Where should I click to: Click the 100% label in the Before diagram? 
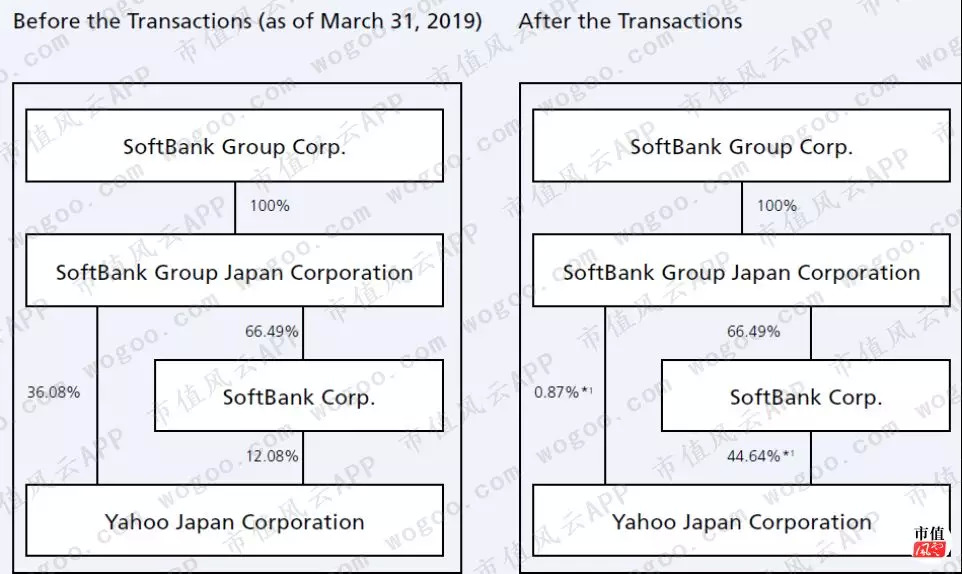click(269, 206)
